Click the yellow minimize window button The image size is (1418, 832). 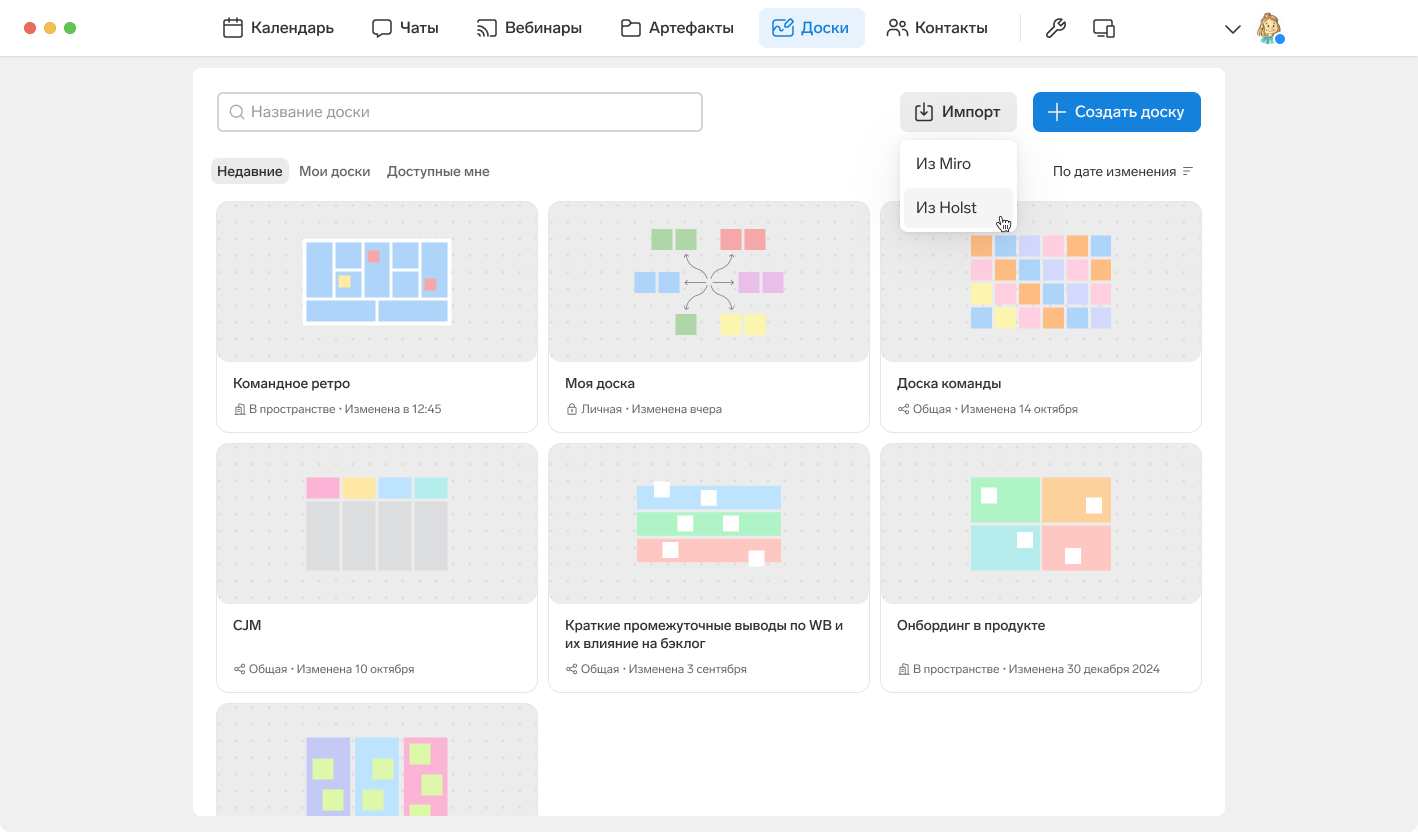[x=50, y=28]
